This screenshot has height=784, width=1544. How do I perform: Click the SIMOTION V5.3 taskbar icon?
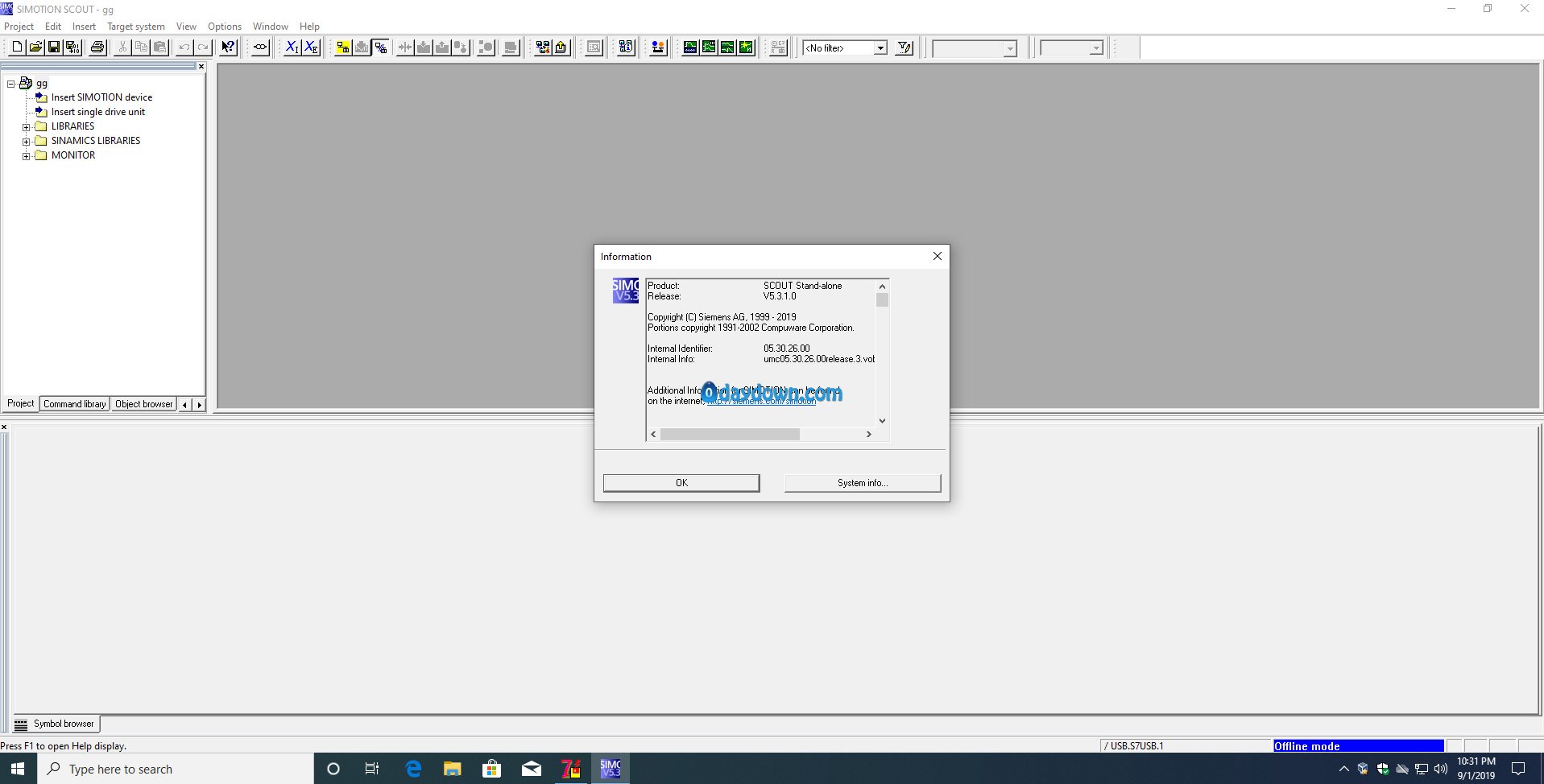(611, 769)
